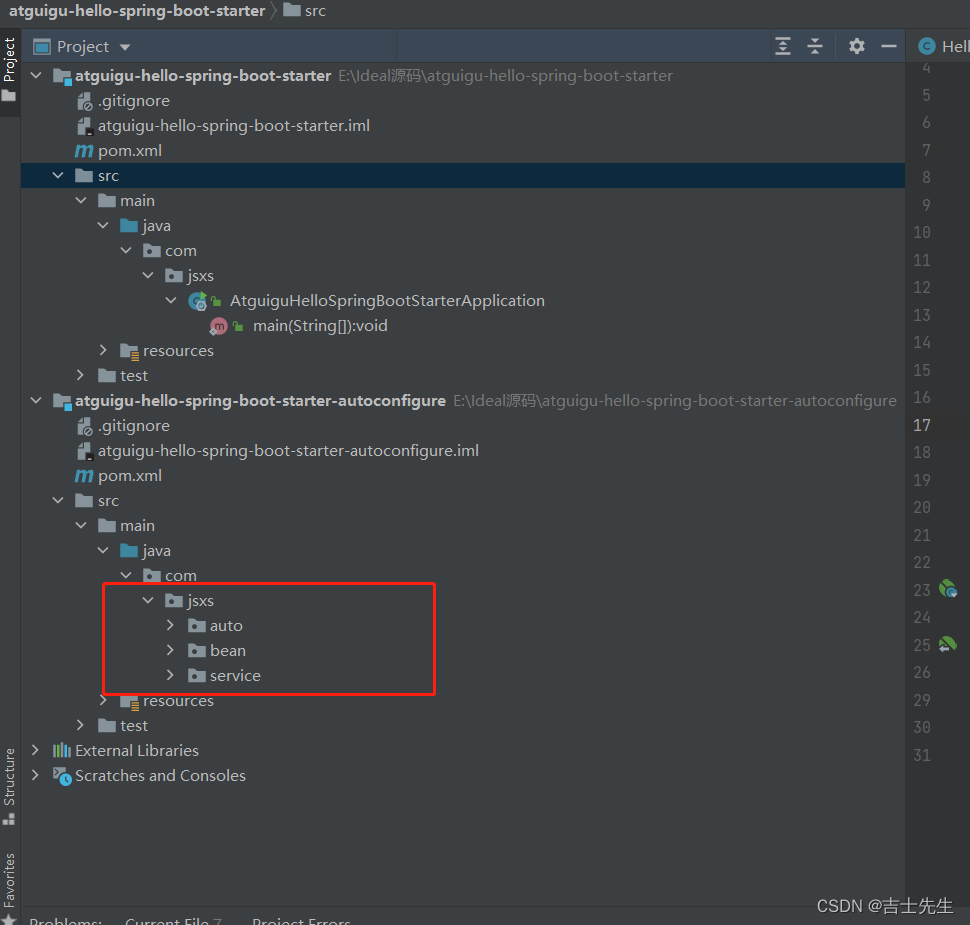Click line number 26 in the gutter

922,672
